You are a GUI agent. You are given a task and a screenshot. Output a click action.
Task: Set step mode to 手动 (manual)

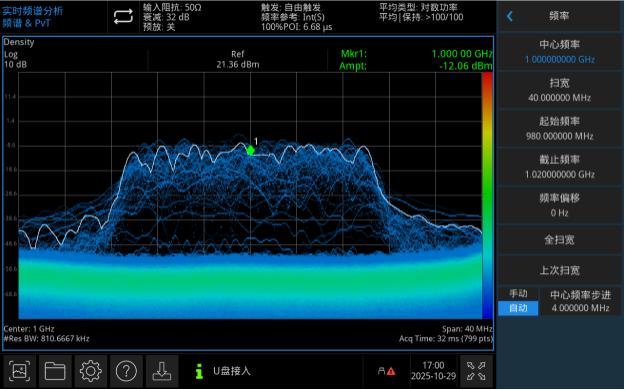coord(518,294)
